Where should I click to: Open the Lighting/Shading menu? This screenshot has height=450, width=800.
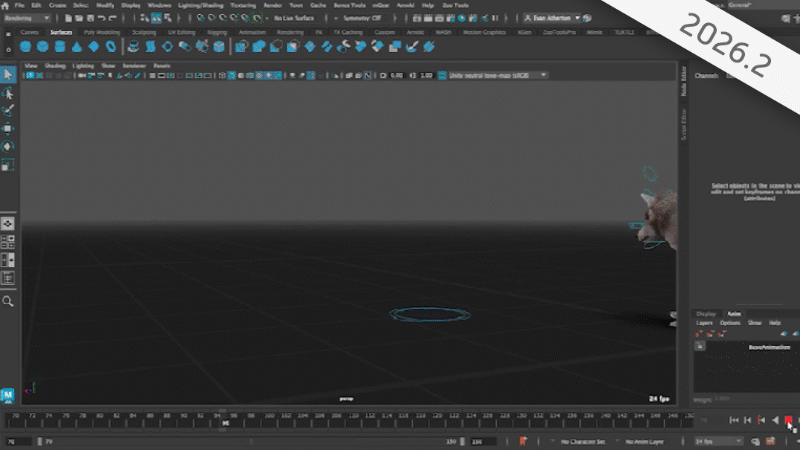[201, 6]
